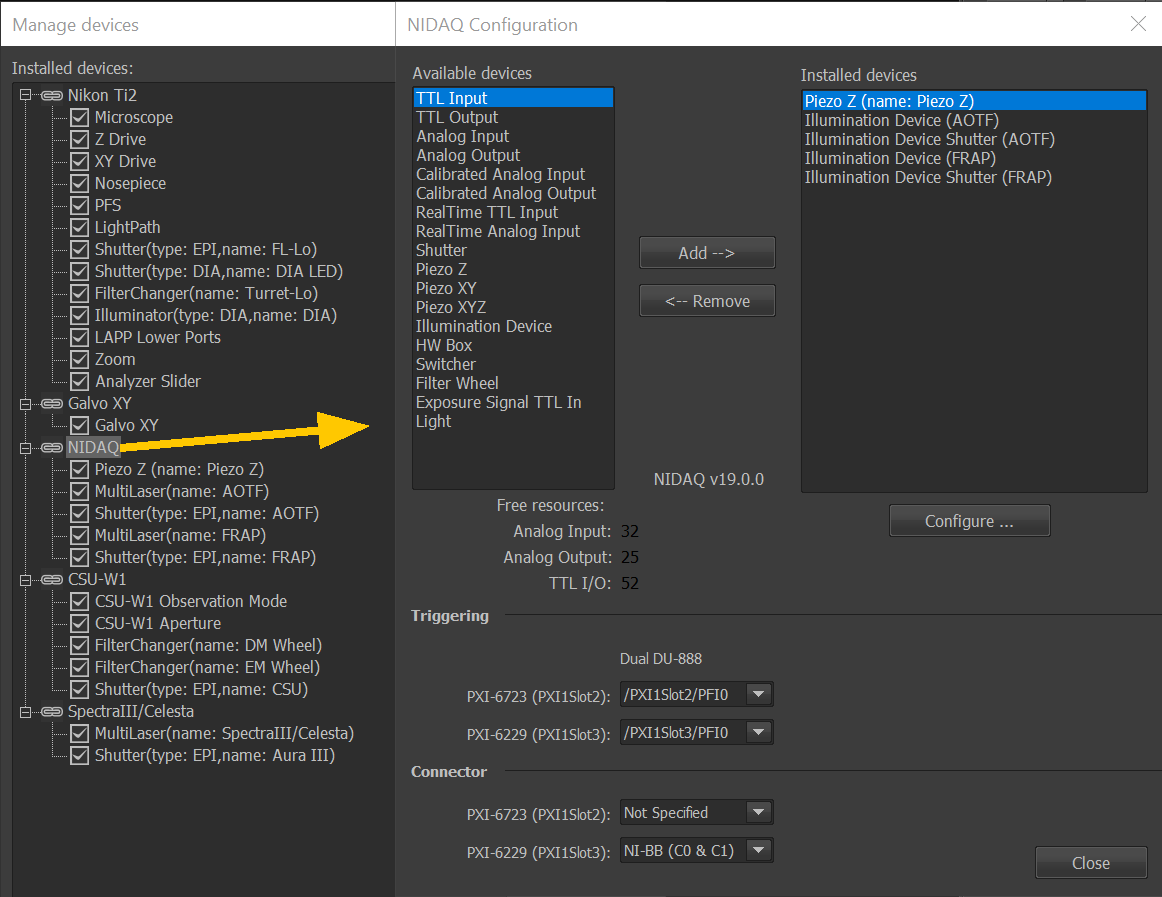This screenshot has width=1162, height=897.
Task: Click the <-- Remove button
Action: 707,301
